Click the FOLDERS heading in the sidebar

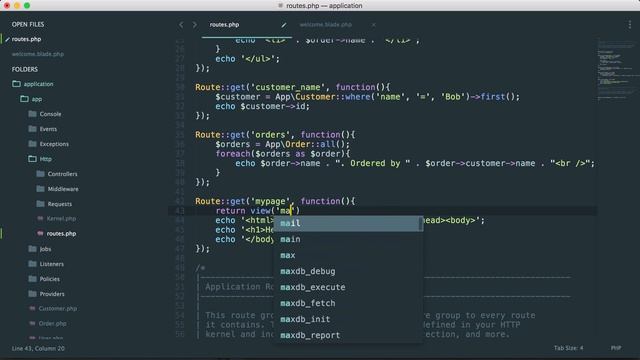[24, 69]
